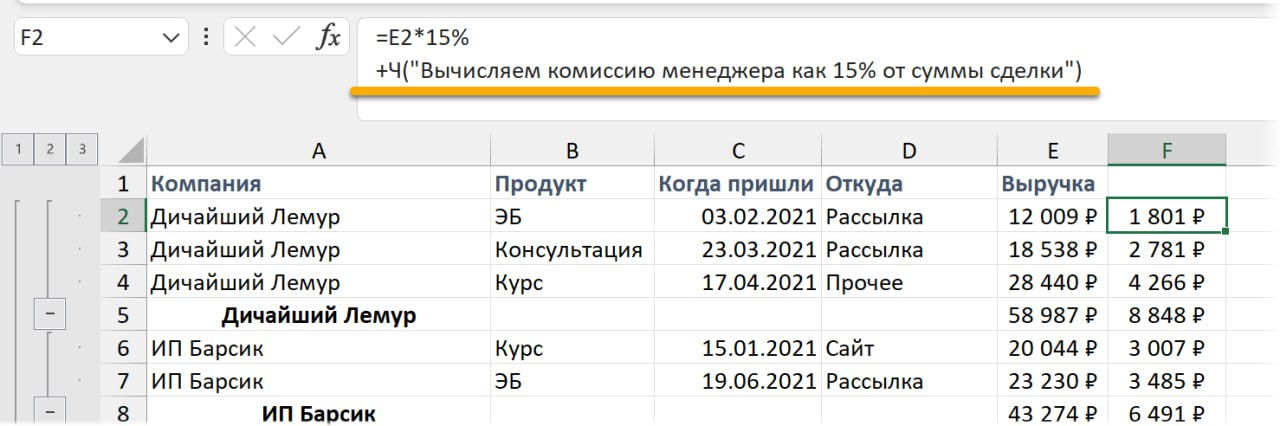Collapse the Дичайший Лемур group with minus button
The image size is (1280, 426).
(50, 316)
